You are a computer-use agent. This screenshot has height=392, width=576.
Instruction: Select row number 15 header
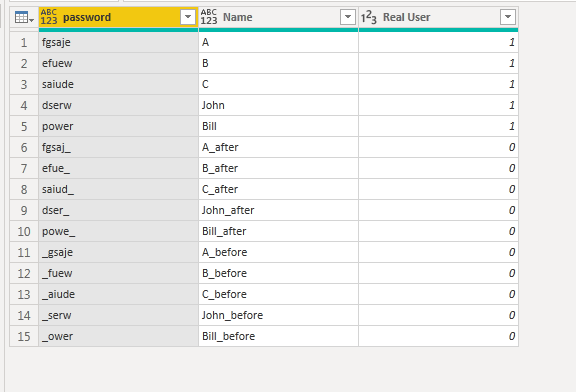point(24,336)
